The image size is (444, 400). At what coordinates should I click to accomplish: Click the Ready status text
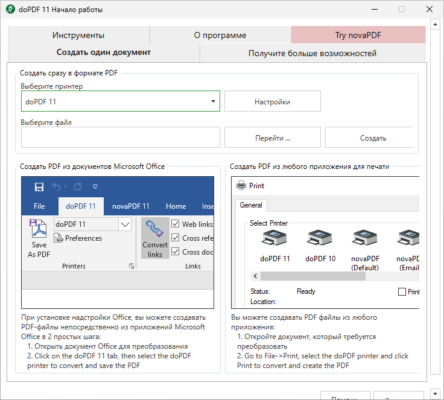click(306, 291)
